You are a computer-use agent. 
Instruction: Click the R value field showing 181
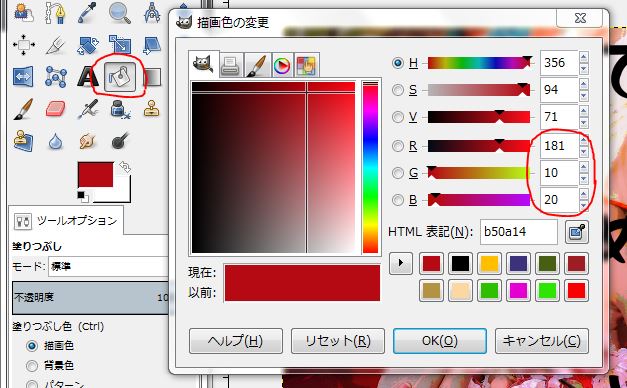tap(559, 146)
